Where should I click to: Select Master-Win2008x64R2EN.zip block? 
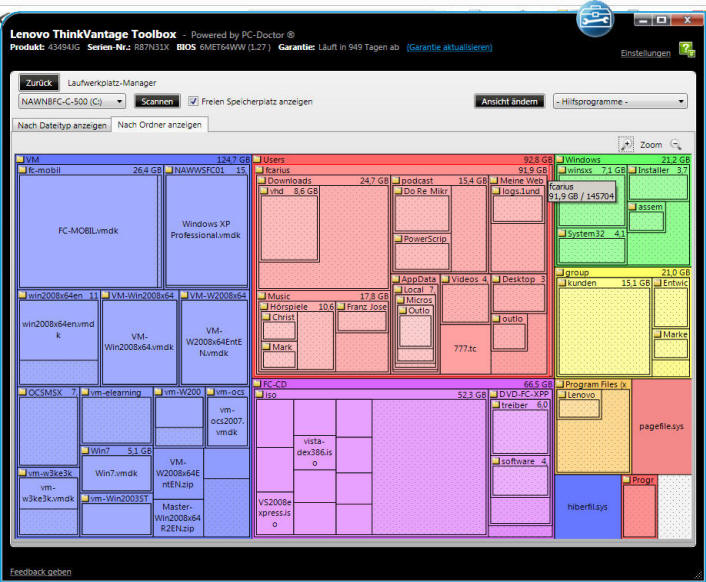[177, 518]
